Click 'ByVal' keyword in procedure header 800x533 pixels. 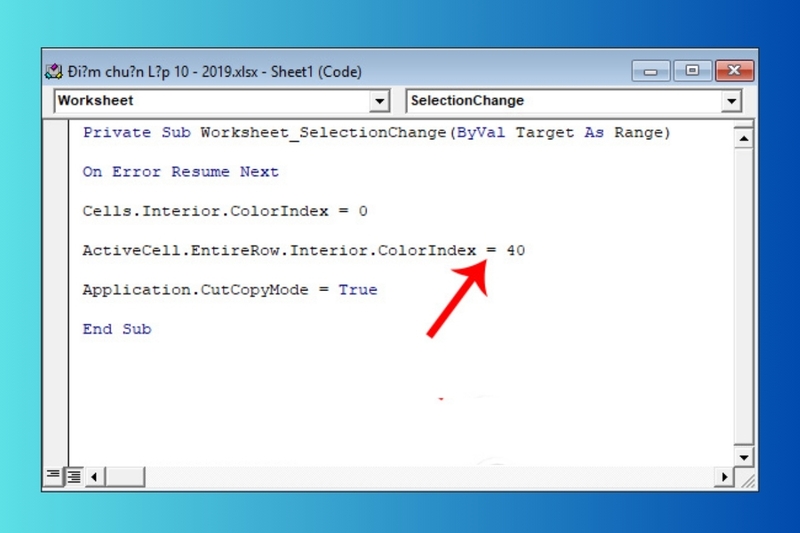(481, 133)
